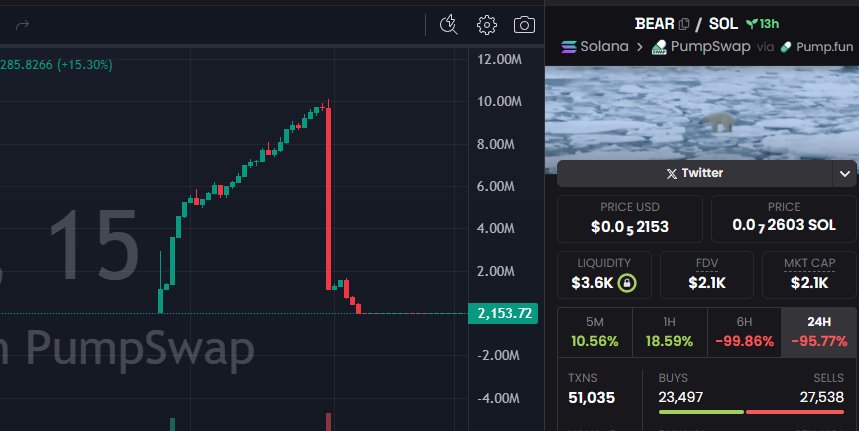Image resolution: width=859 pixels, height=431 pixels.
Task: Select the 24H performance tab
Action: coord(819,332)
